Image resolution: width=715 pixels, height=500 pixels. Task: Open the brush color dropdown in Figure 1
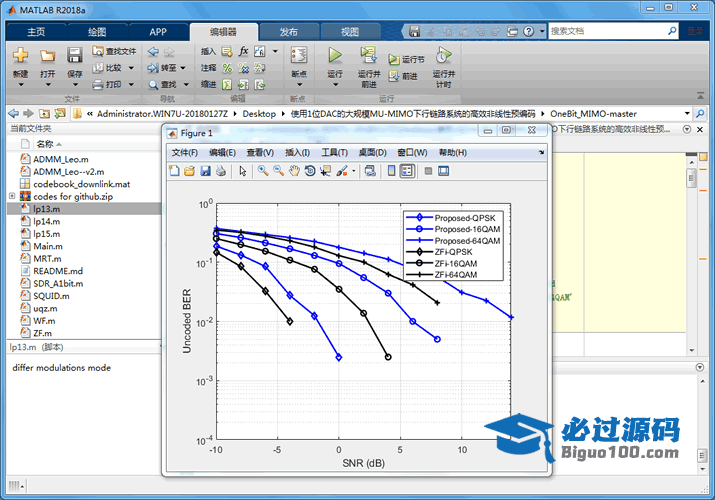point(353,171)
